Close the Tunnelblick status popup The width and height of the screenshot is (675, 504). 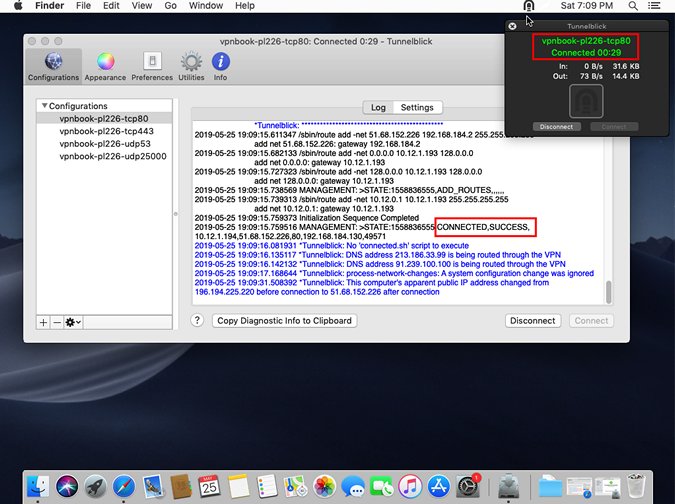point(512,26)
